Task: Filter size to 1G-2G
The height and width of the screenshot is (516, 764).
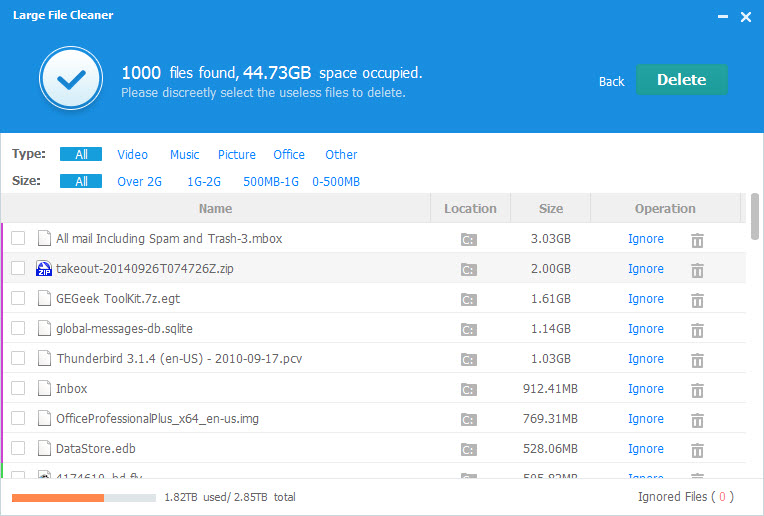Action: [204, 181]
